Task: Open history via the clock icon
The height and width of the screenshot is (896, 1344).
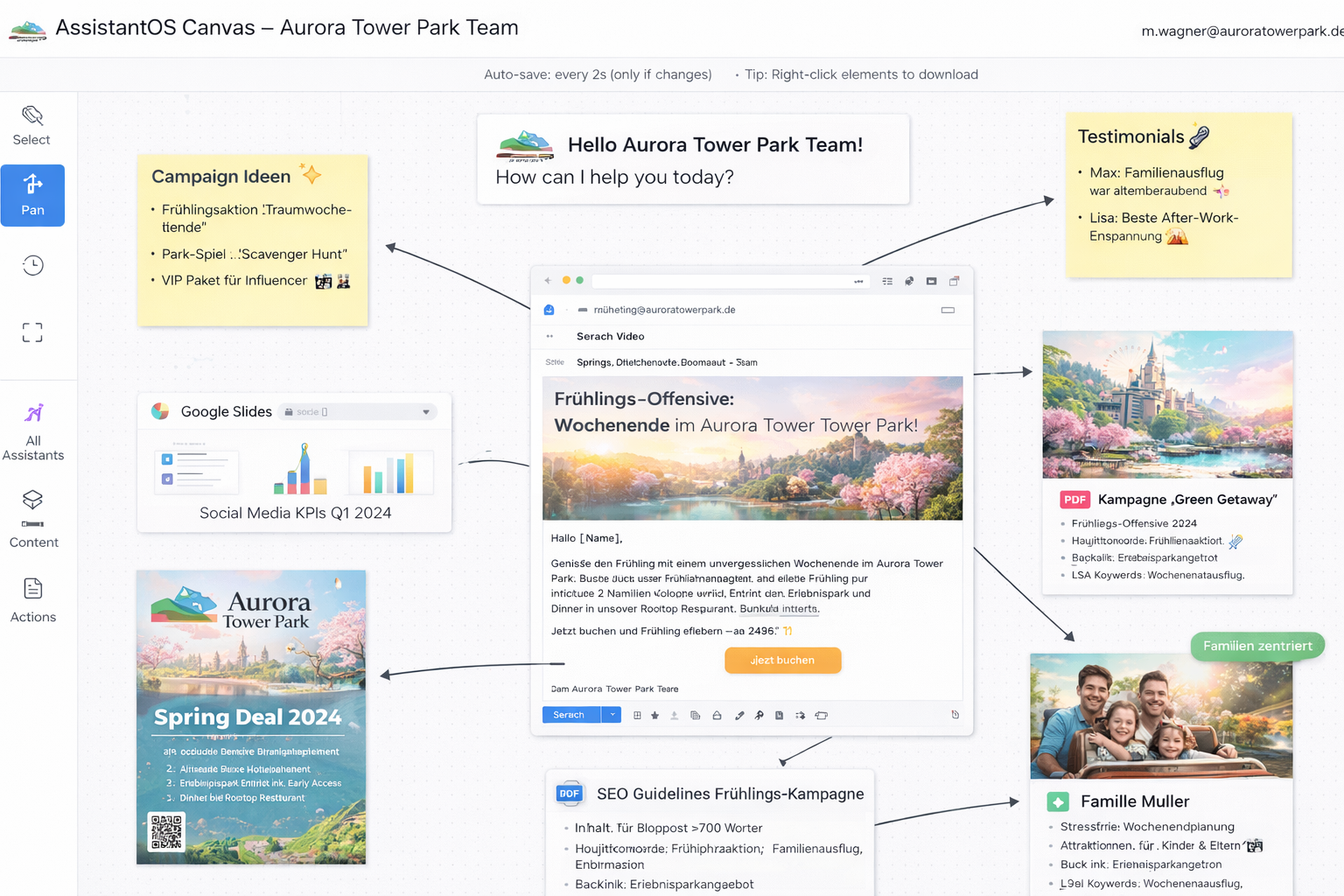Action: 32,265
